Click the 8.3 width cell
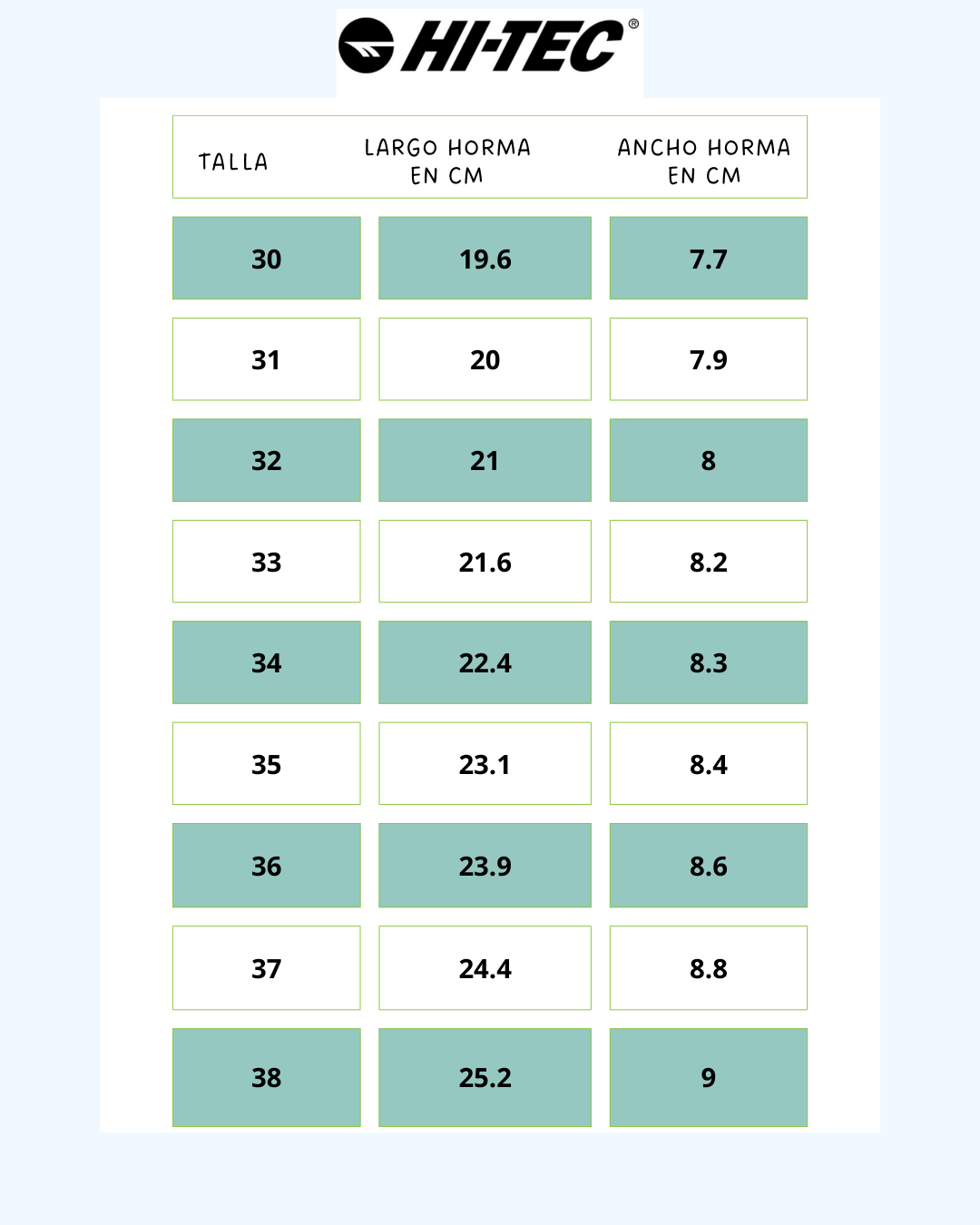The image size is (980, 1225). [x=709, y=662]
